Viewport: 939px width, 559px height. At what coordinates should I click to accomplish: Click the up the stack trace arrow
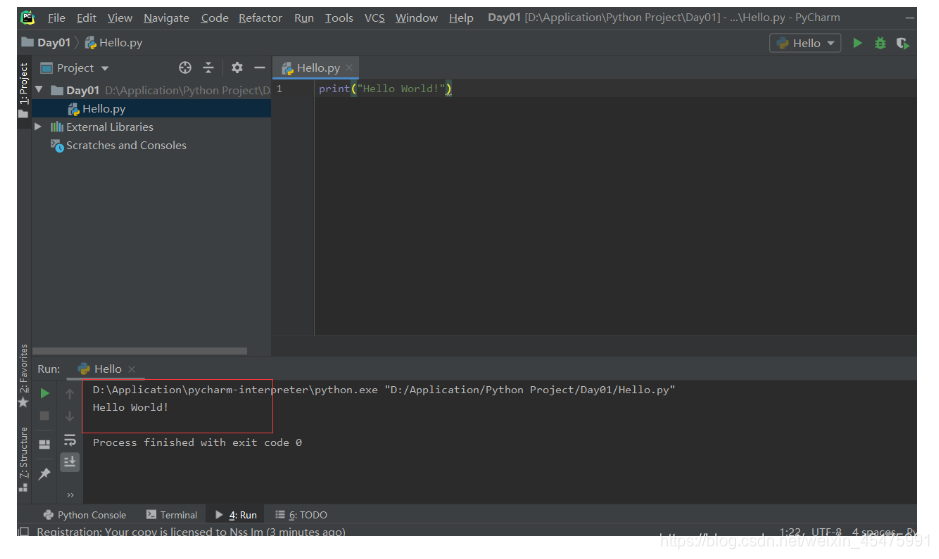[69, 394]
